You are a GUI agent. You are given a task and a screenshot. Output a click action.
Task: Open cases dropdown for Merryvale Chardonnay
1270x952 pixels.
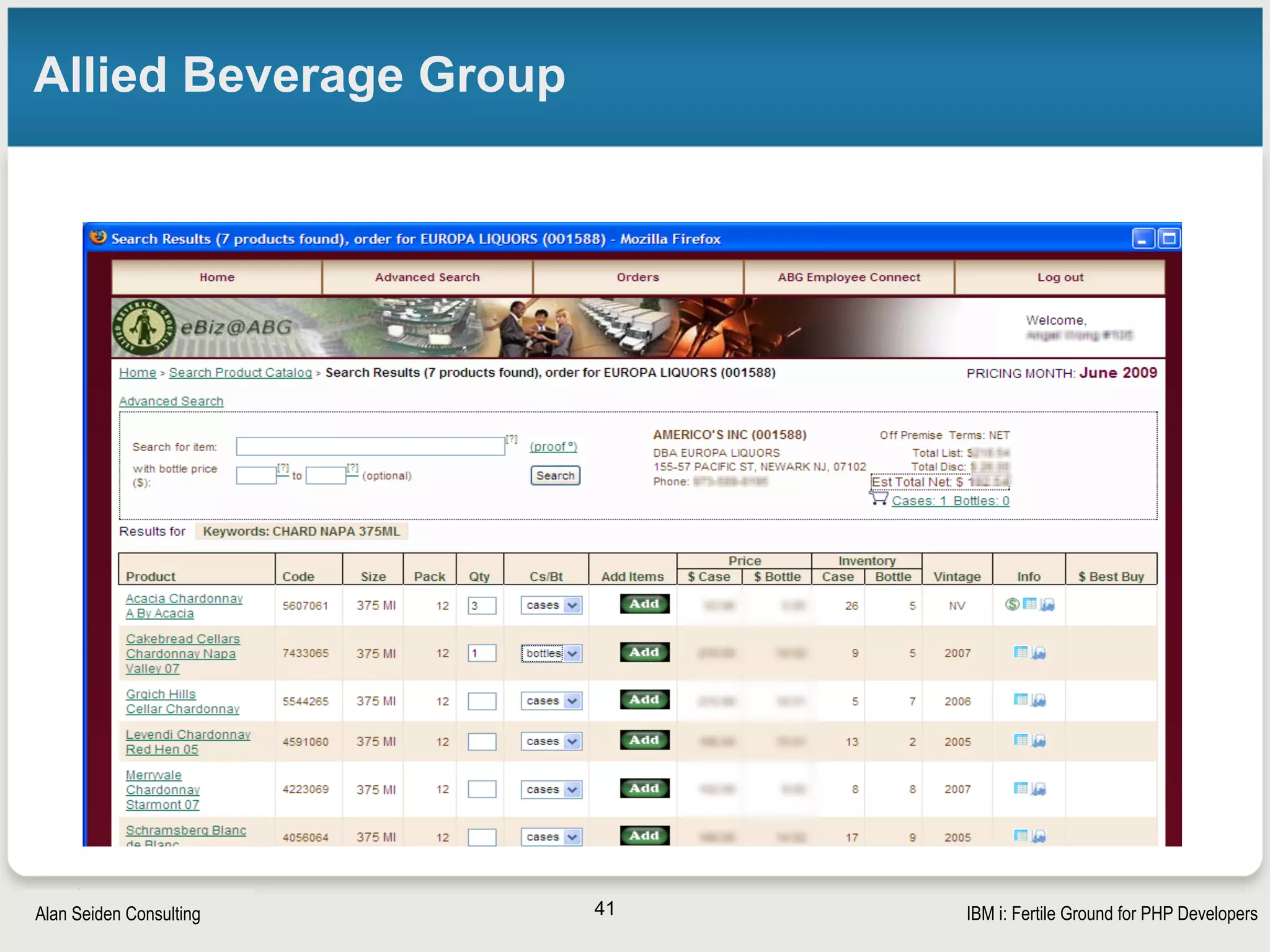551,790
